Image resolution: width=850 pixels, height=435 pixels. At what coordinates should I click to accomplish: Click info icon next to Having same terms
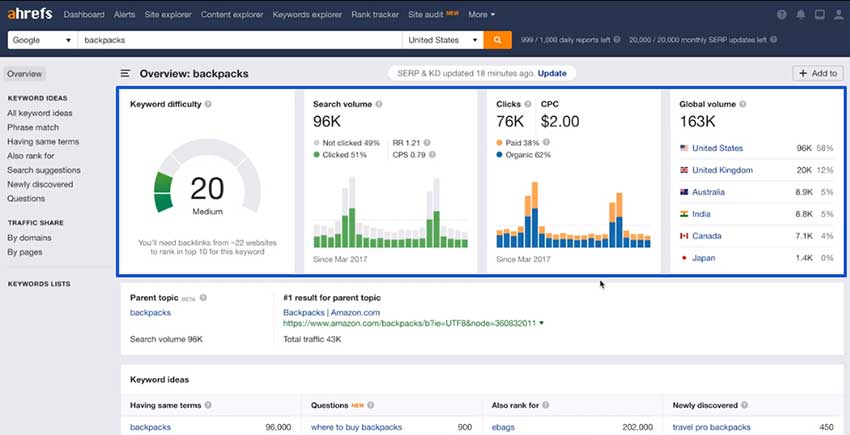pos(208,405)
